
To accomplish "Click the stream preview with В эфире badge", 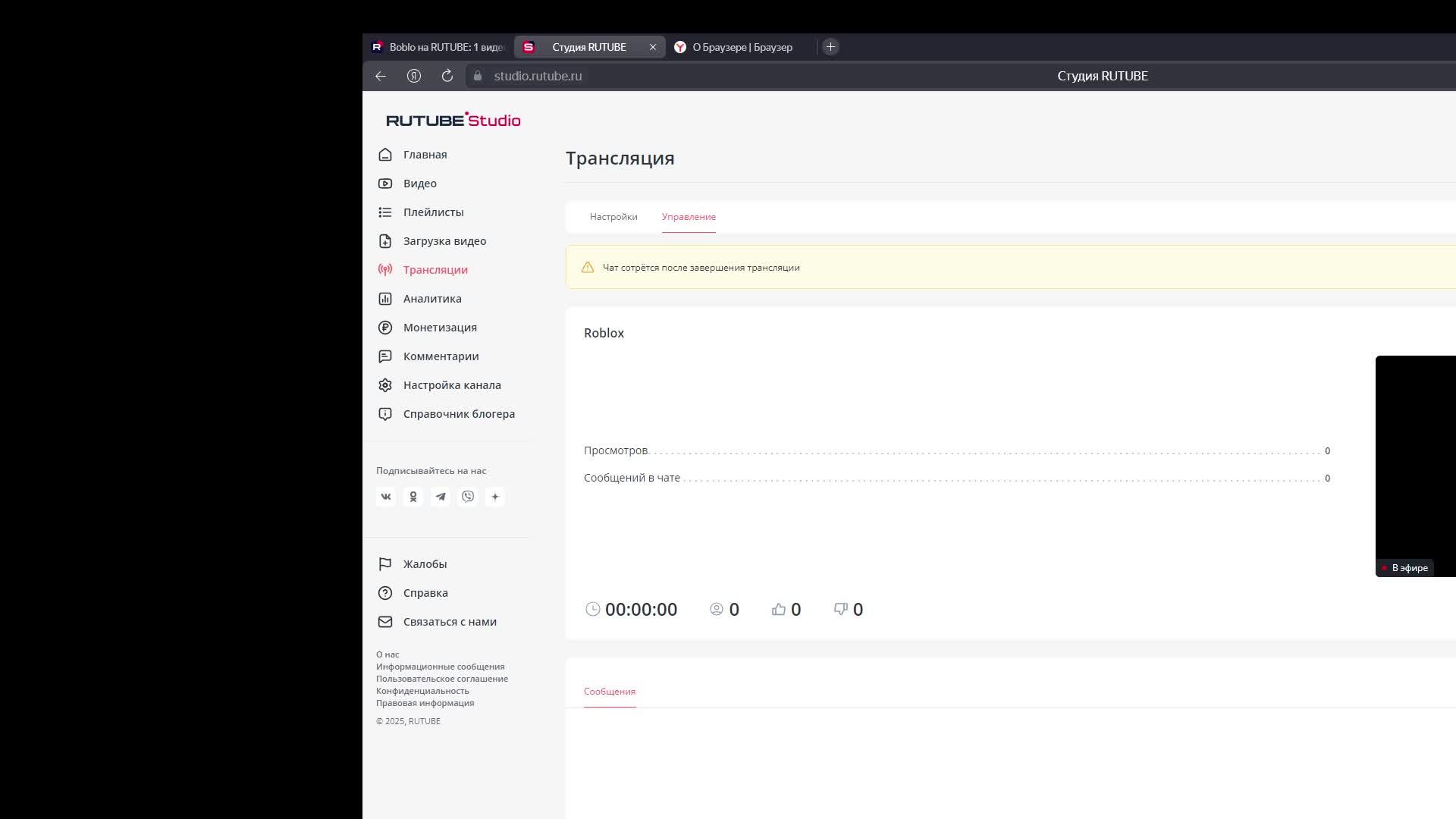I will click(x=1416, y=466).
